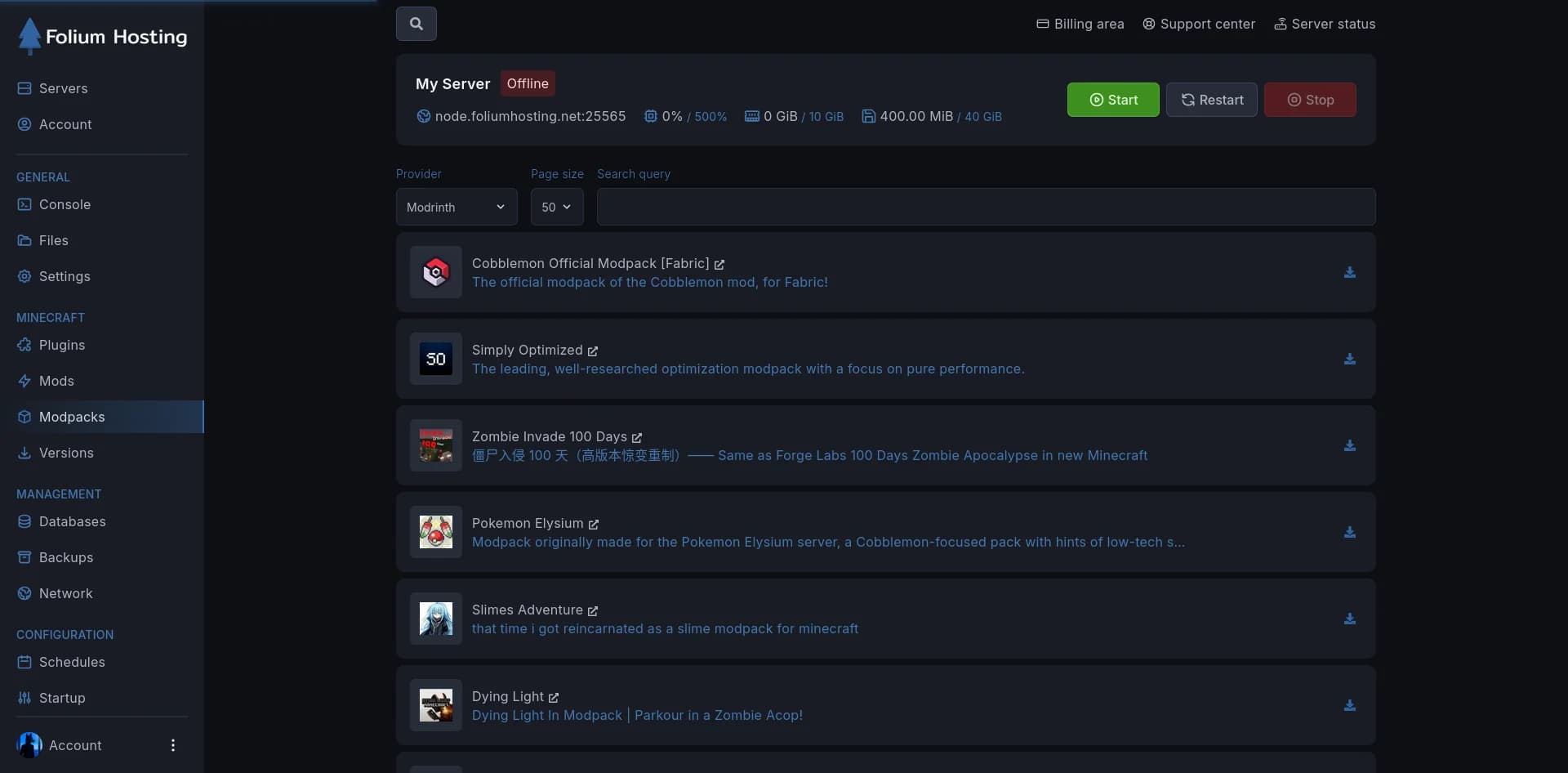
Task: Restart the server
Action: (x=1211, y=100)
